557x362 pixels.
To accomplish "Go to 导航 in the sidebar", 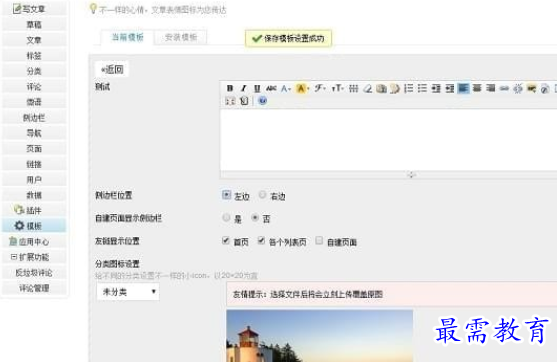I will tap(34, 133).
